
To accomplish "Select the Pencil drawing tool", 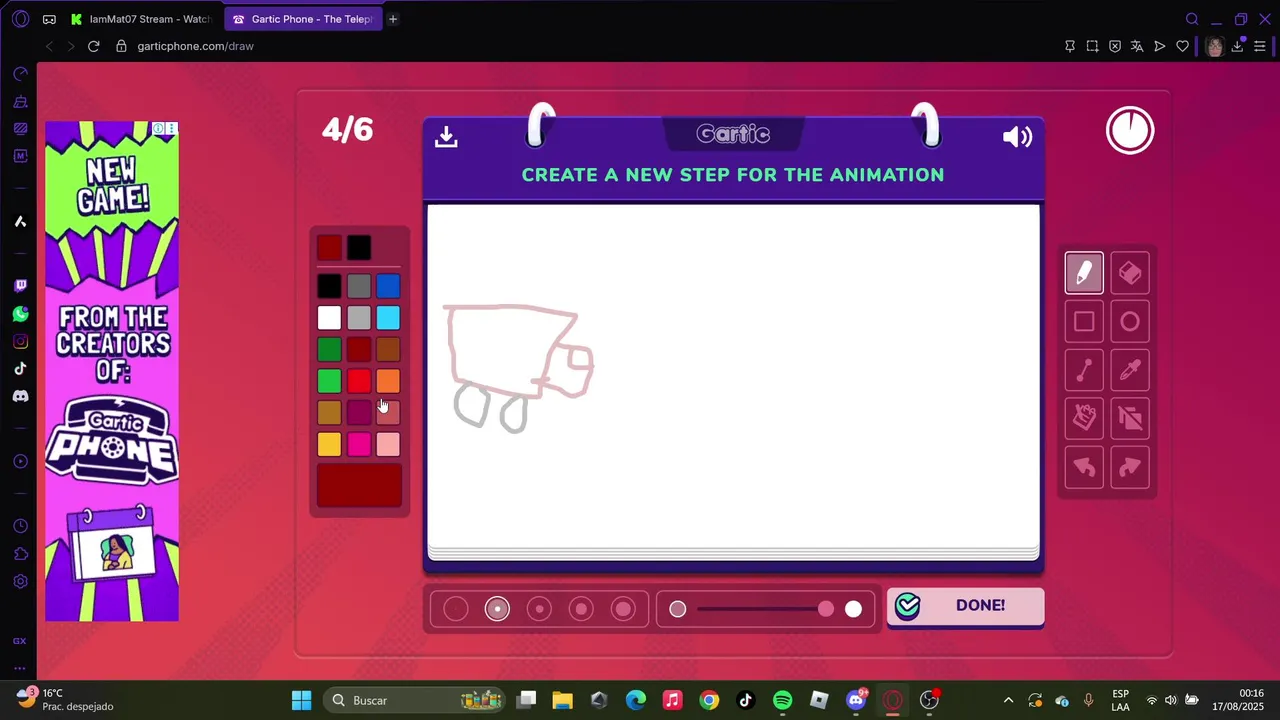I will (x=1084, y=273).
